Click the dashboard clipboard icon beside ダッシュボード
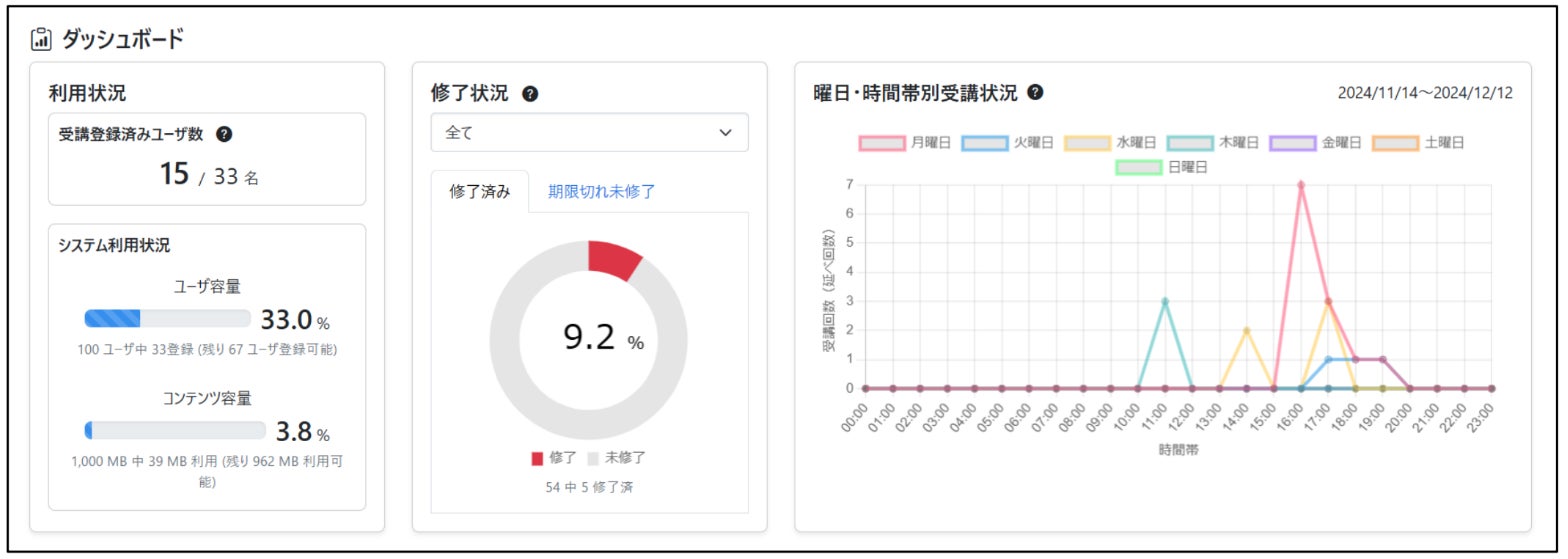This screenshot has width=1568, height=559. click(x=42, y=40)
